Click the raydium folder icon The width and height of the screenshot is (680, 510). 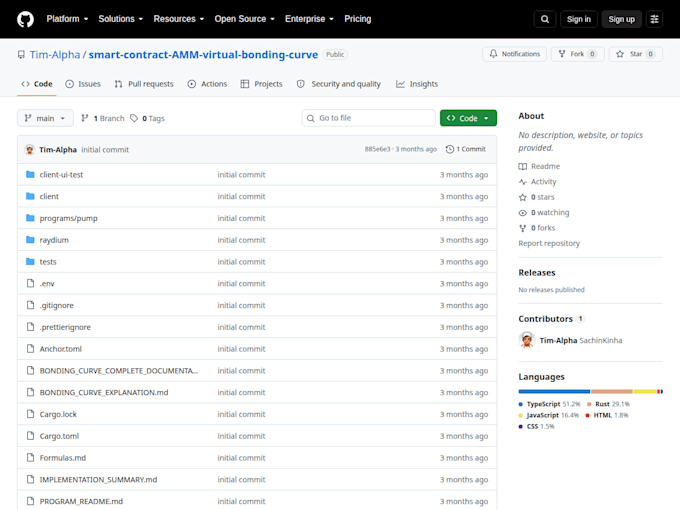point(30,240)
